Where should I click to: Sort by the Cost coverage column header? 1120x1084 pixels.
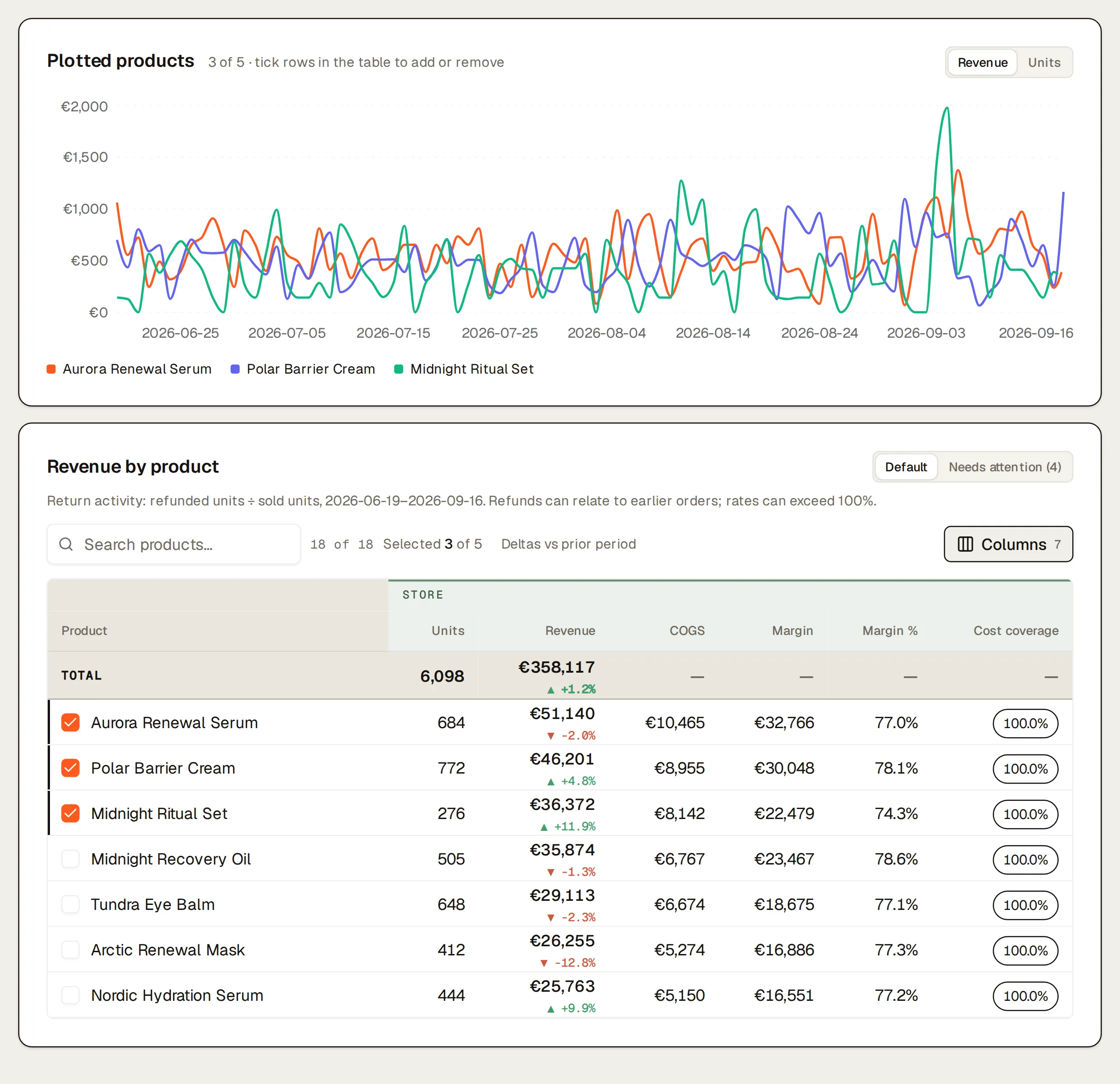(x=1015, y=630)
